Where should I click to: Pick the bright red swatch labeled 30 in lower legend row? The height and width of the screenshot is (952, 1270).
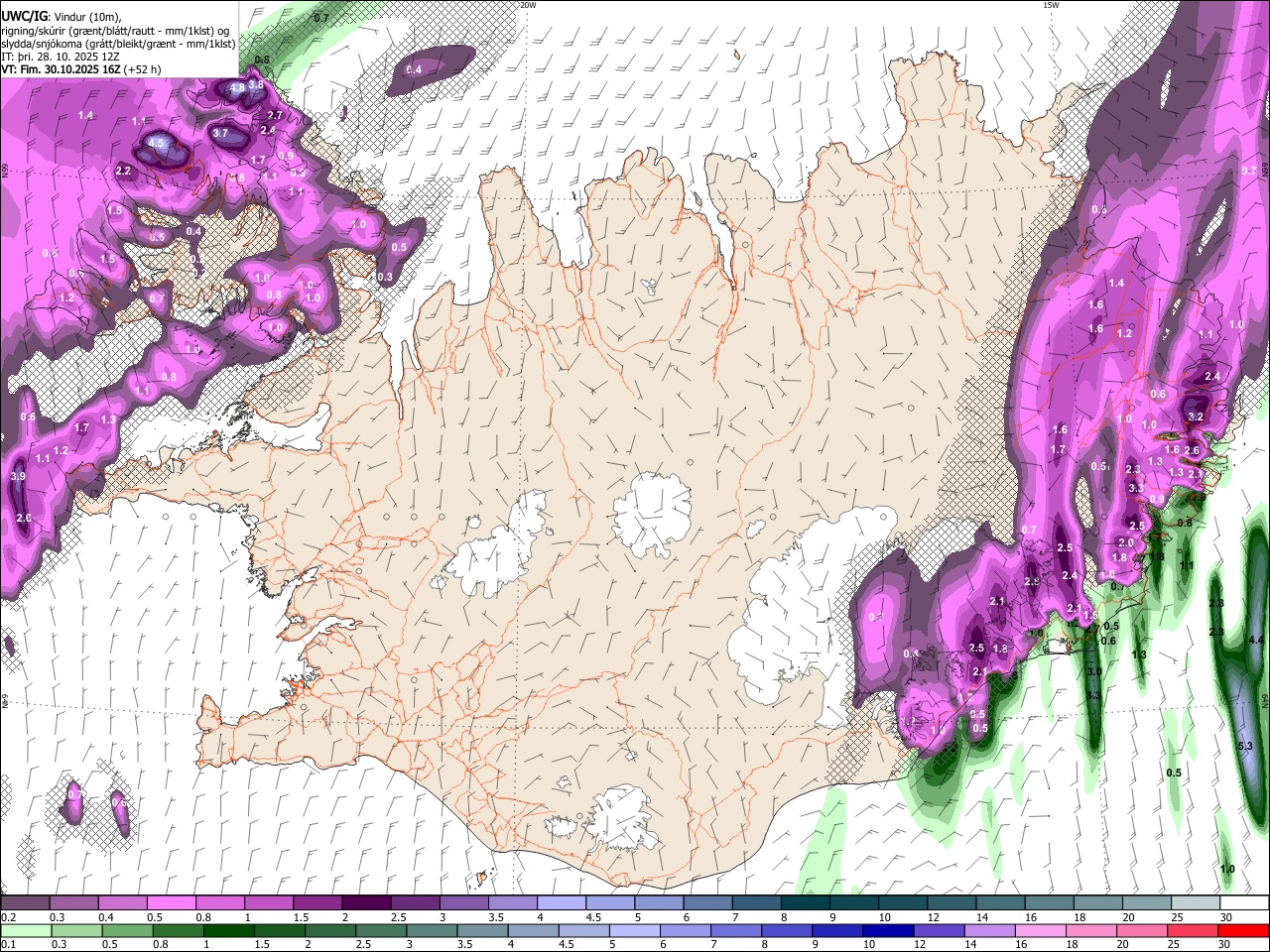point(1243,930)
